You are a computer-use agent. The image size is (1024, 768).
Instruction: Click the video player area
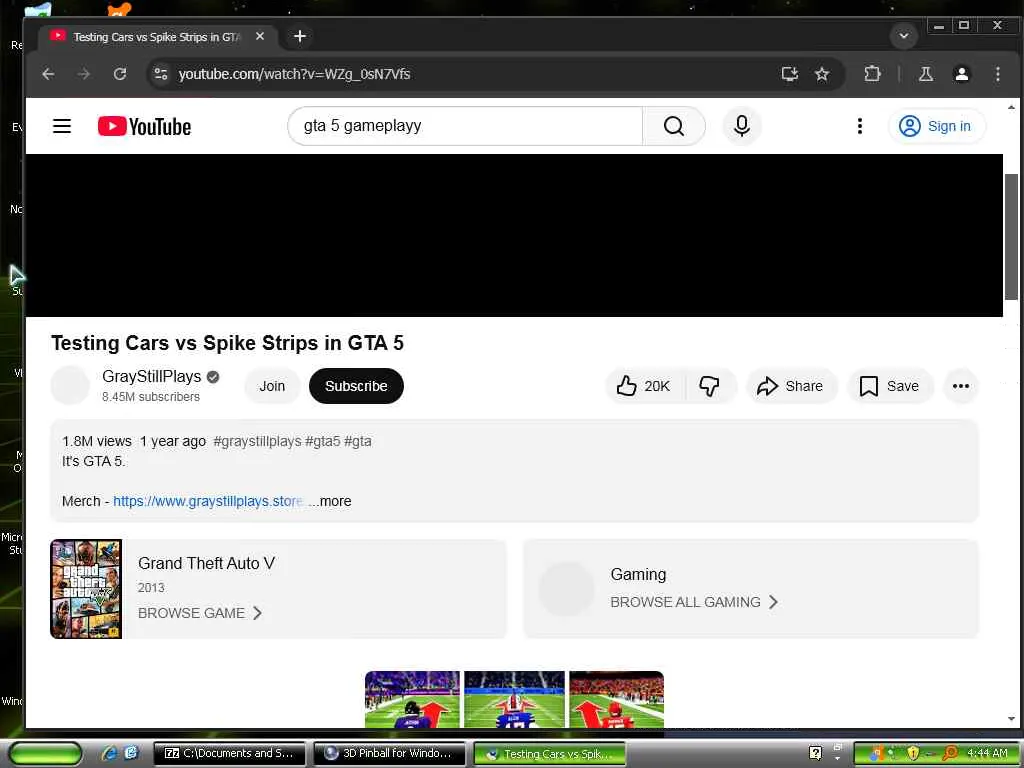pyautogui.click(x=514, y=236)
